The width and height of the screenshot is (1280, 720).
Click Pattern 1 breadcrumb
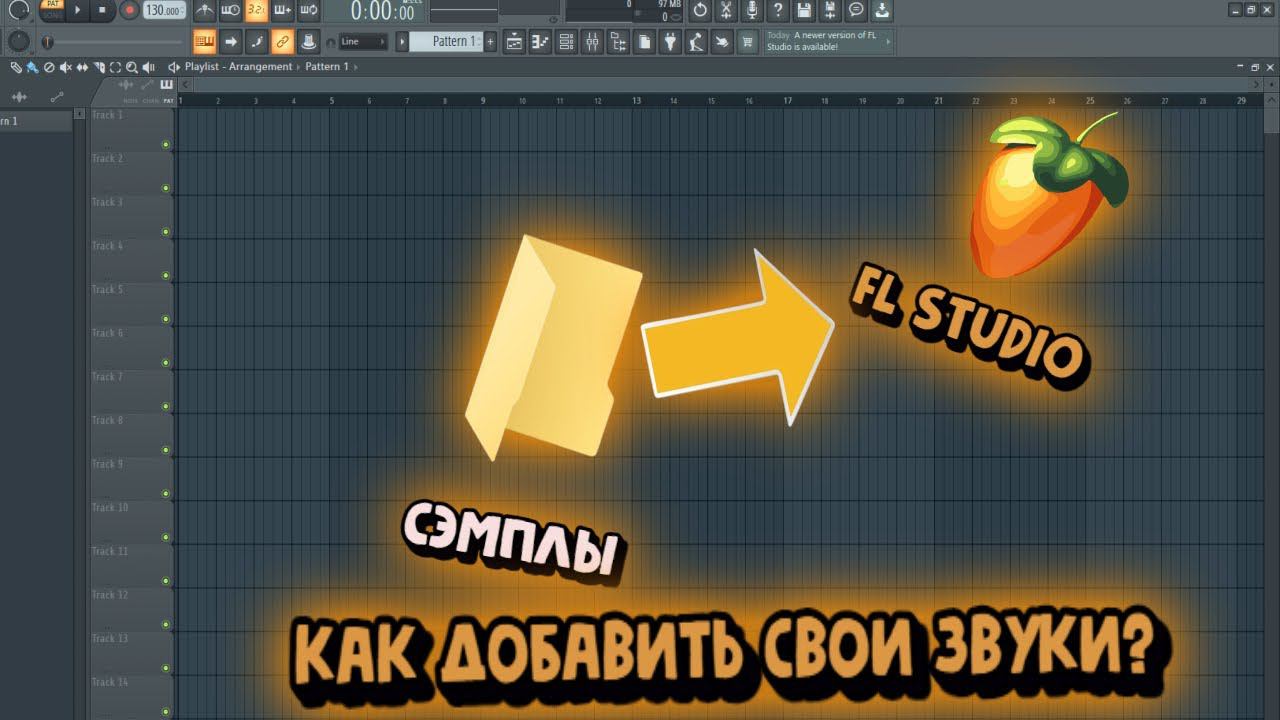click(x=327, y=67)
